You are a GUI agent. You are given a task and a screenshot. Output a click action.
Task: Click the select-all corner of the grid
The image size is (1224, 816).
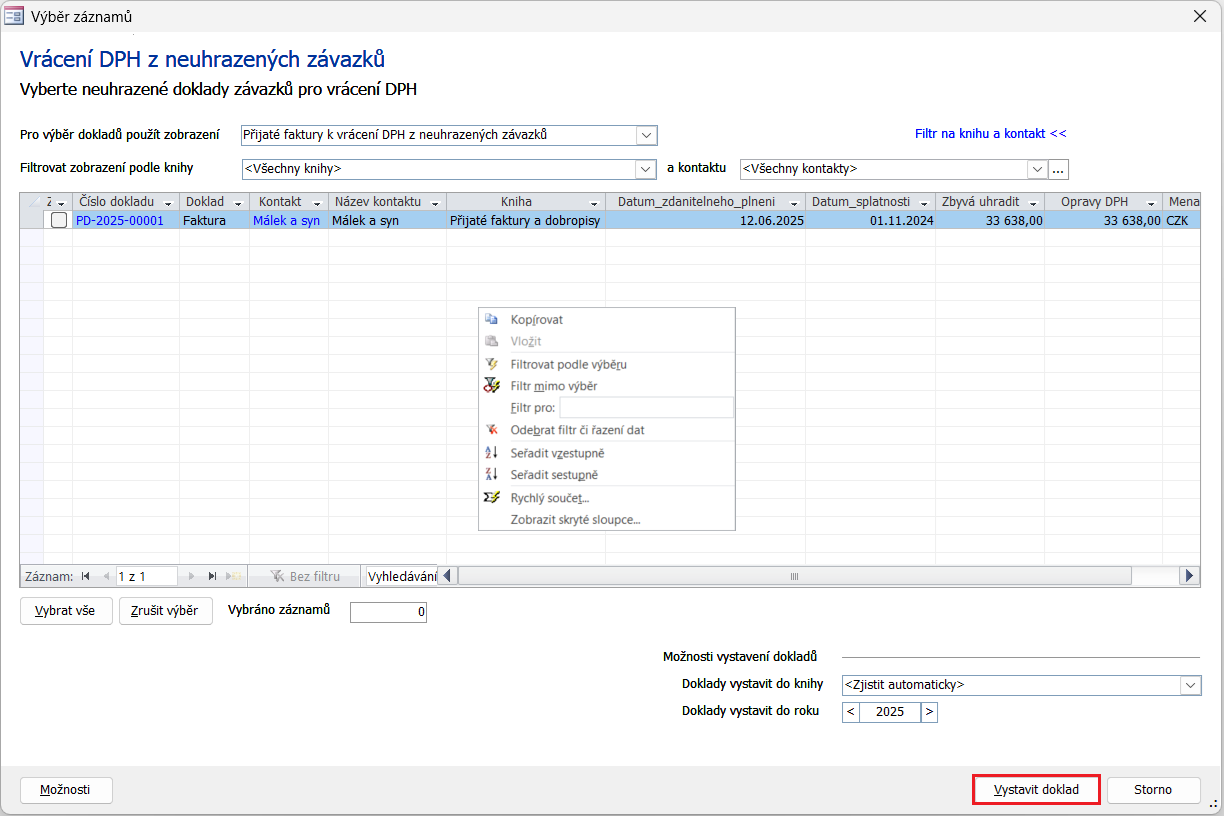pyautogui.click(x=32, y=202)
